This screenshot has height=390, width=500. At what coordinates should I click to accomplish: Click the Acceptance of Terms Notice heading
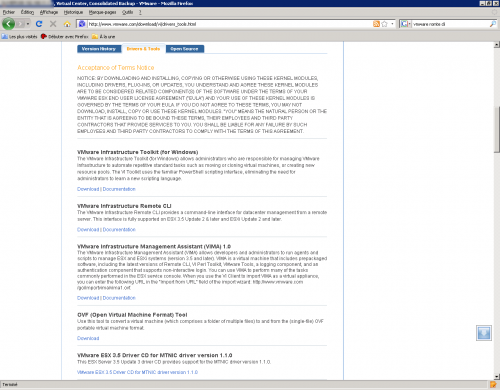(116, 68)
